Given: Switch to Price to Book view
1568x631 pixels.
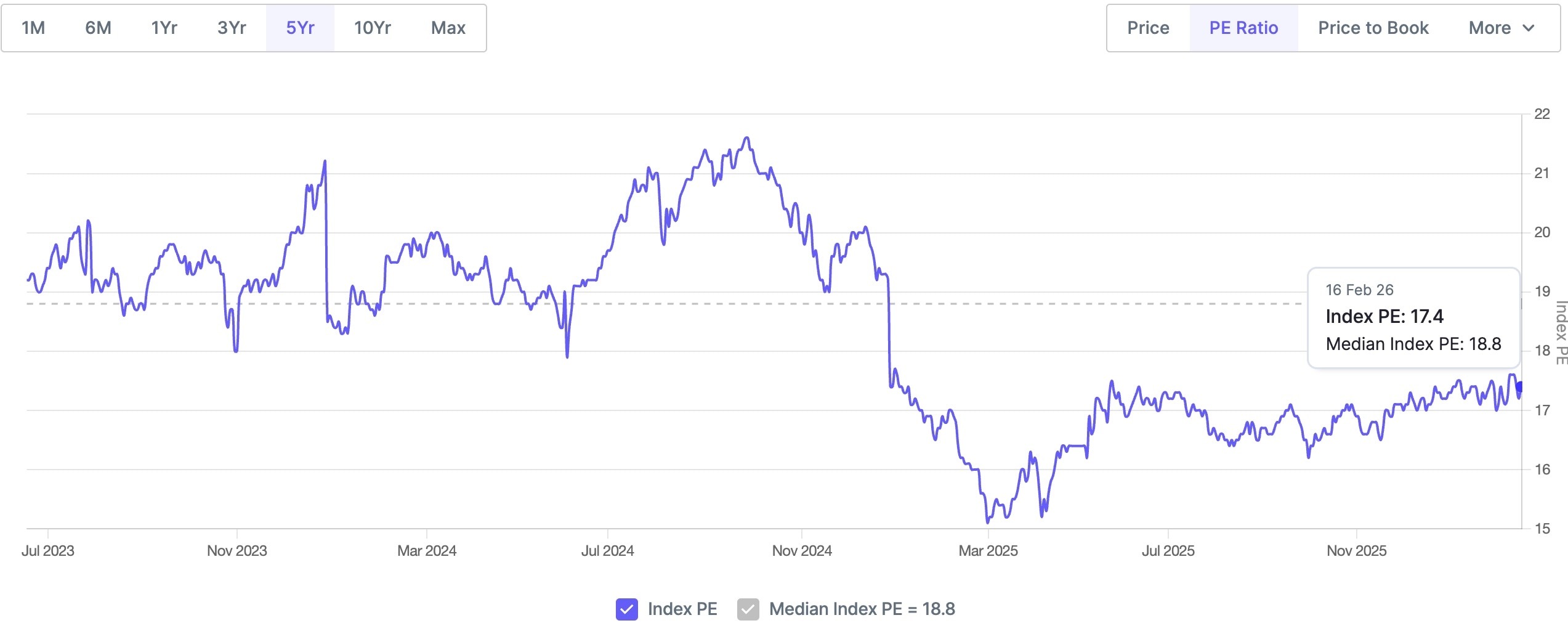Looking at the screenshot, I should pyautogui.click(x=1373, y=28).
